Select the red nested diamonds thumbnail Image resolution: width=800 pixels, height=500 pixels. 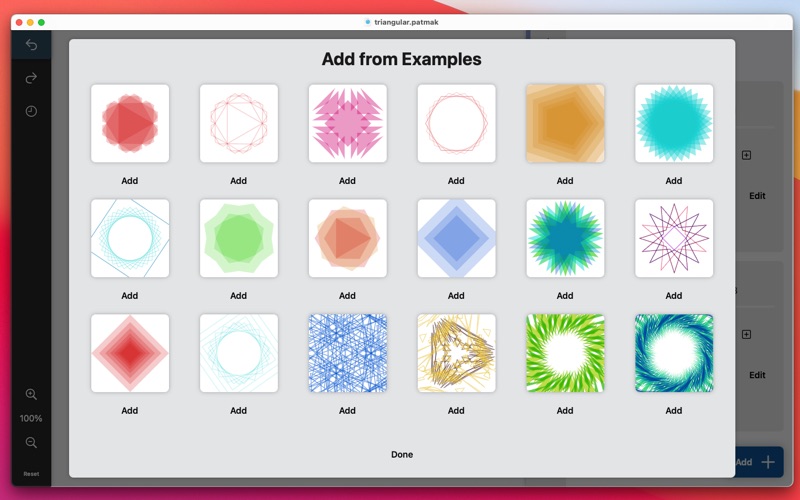tap(130, 353)
